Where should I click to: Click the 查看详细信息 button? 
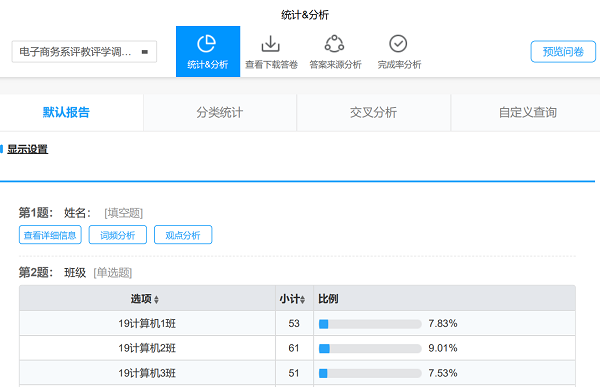point(50,235)
